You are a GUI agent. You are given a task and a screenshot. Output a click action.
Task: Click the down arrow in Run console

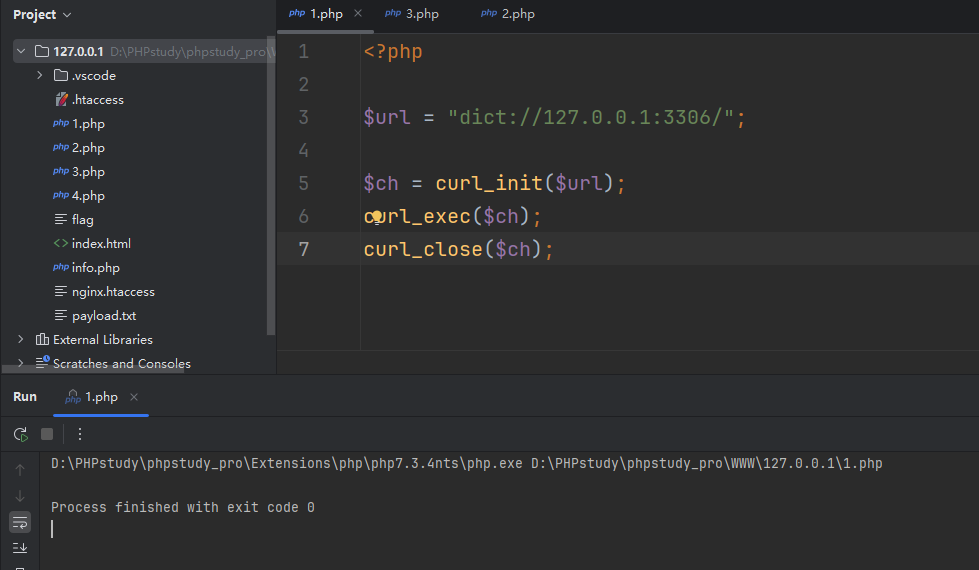(20, 496)
